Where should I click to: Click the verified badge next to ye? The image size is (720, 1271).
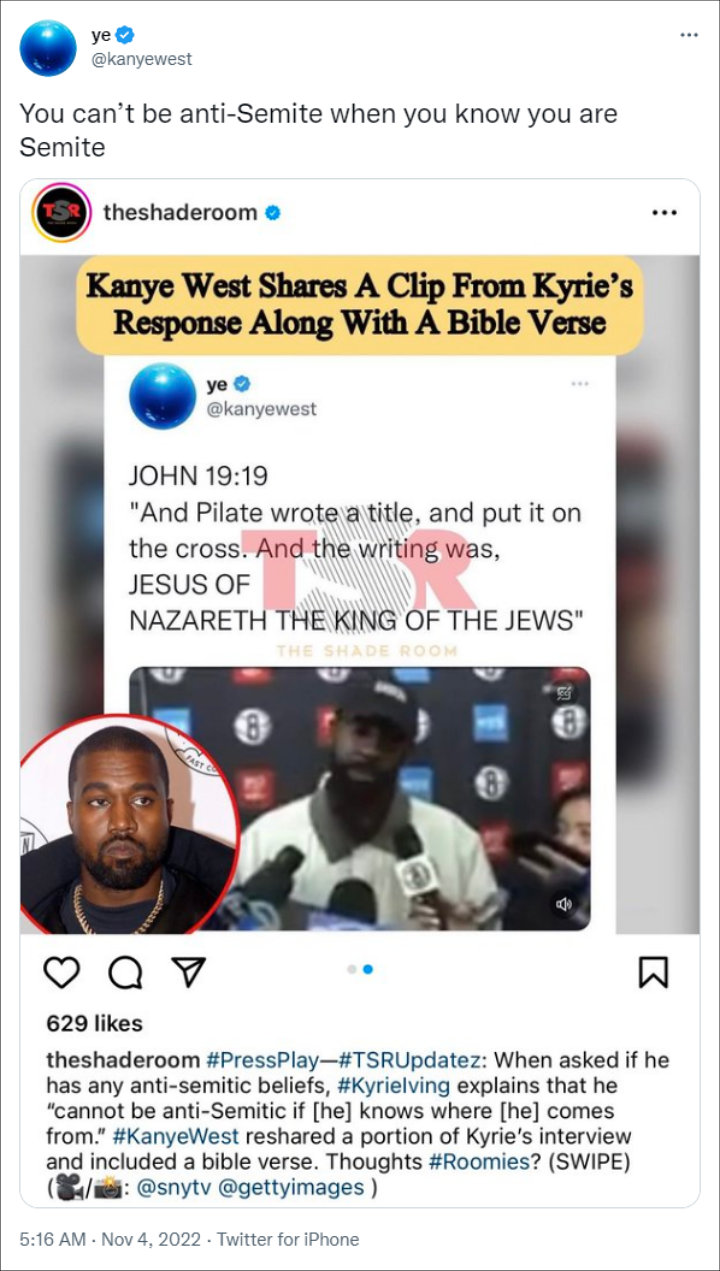pos(125,35)
